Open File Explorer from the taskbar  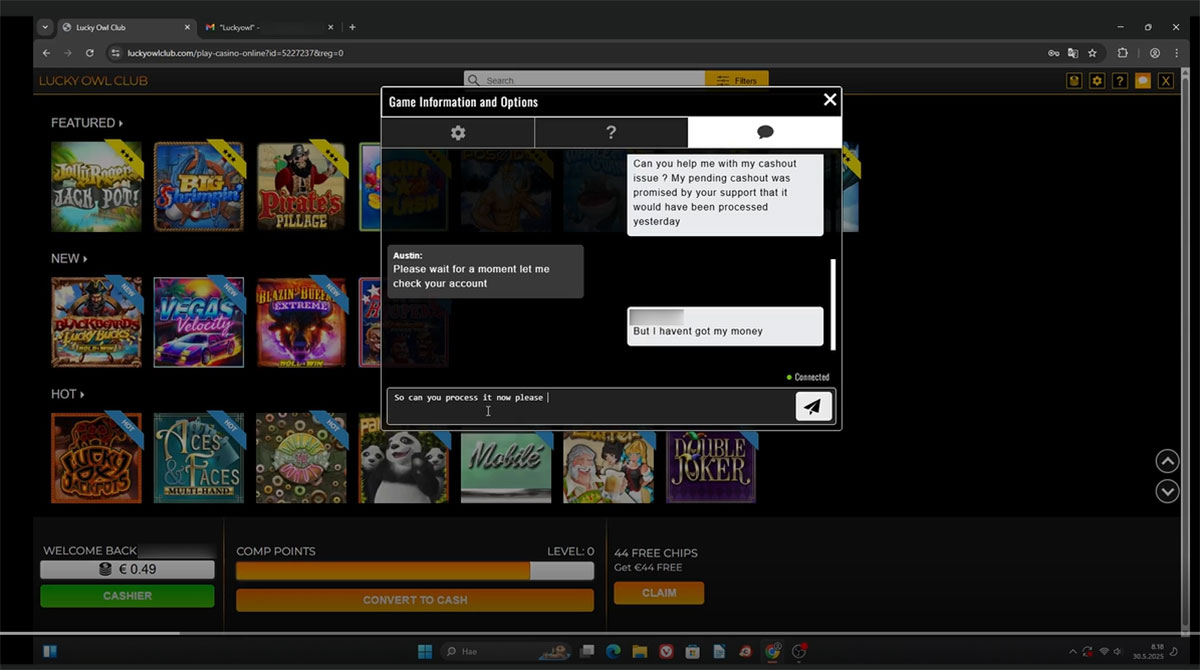[640, 652]
